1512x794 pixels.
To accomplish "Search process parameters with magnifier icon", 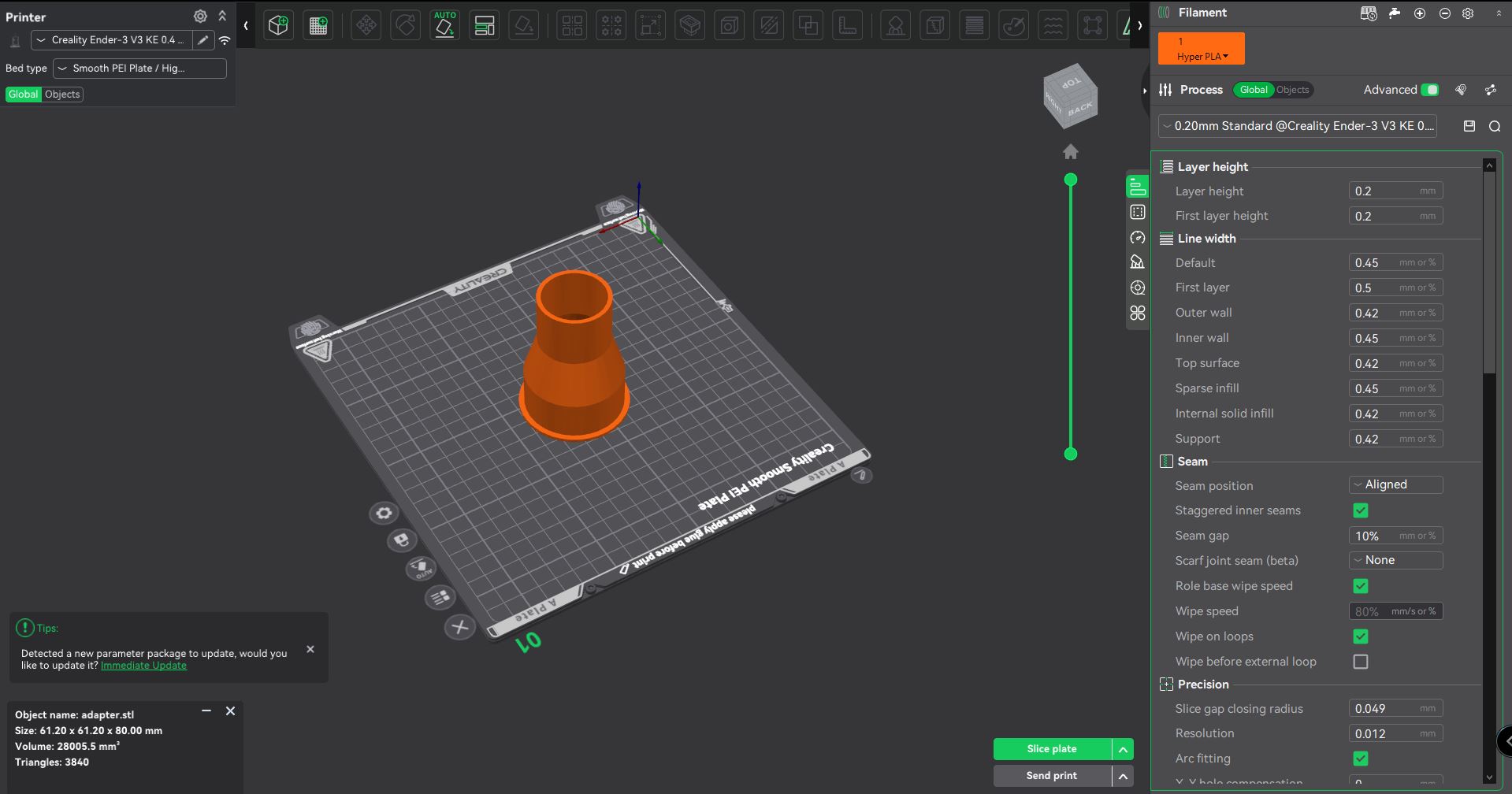I will pyautogui.click(x=1495, y=126).
